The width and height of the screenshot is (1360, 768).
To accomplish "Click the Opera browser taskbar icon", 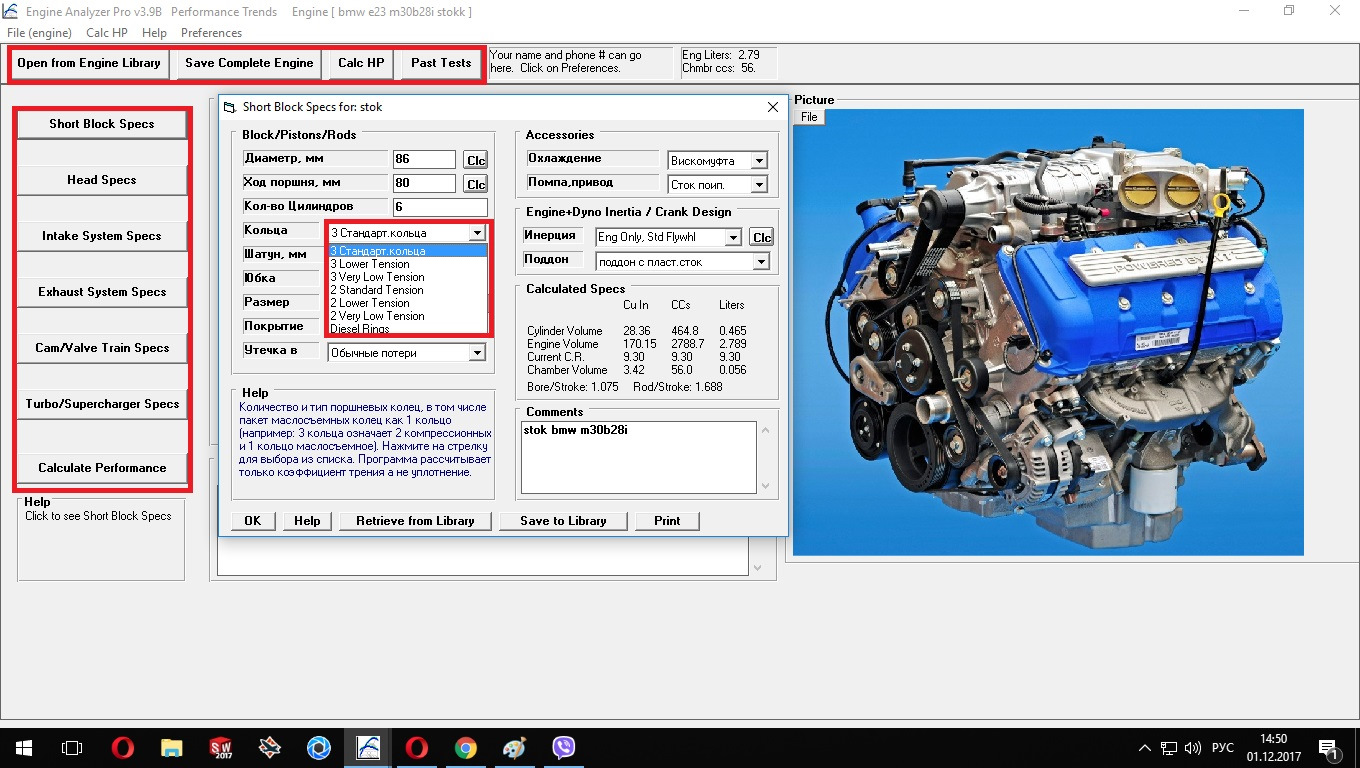I will pos(123,747).
